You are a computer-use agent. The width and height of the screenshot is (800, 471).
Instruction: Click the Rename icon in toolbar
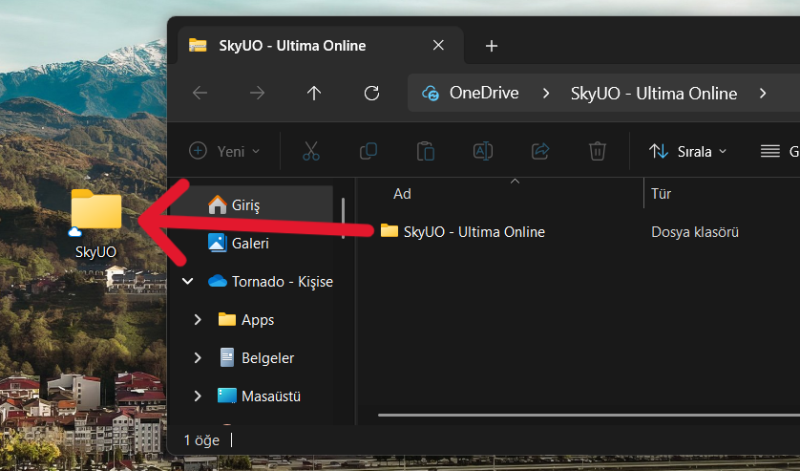pos(483,152)
